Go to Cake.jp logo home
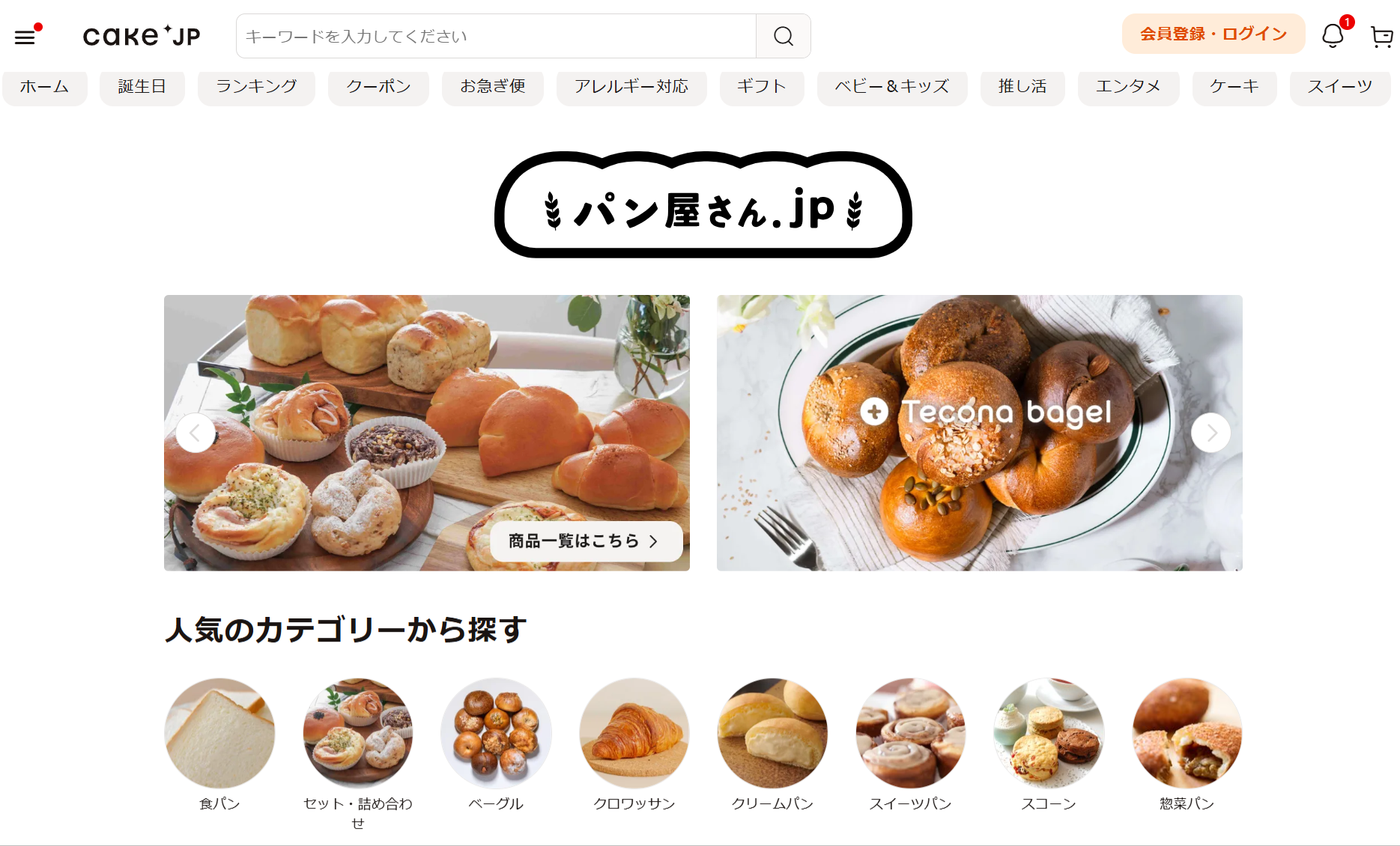This screenshot has height=846, width=1400. [142, 36]
